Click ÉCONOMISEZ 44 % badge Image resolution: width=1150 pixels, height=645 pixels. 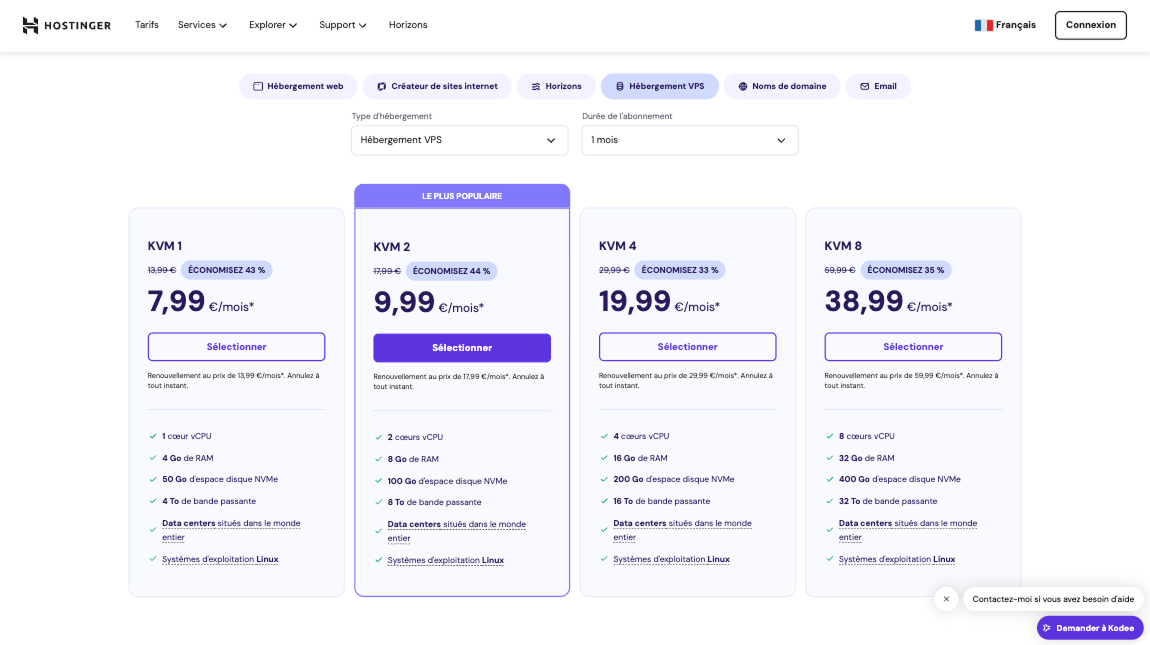tap(452, 272)
